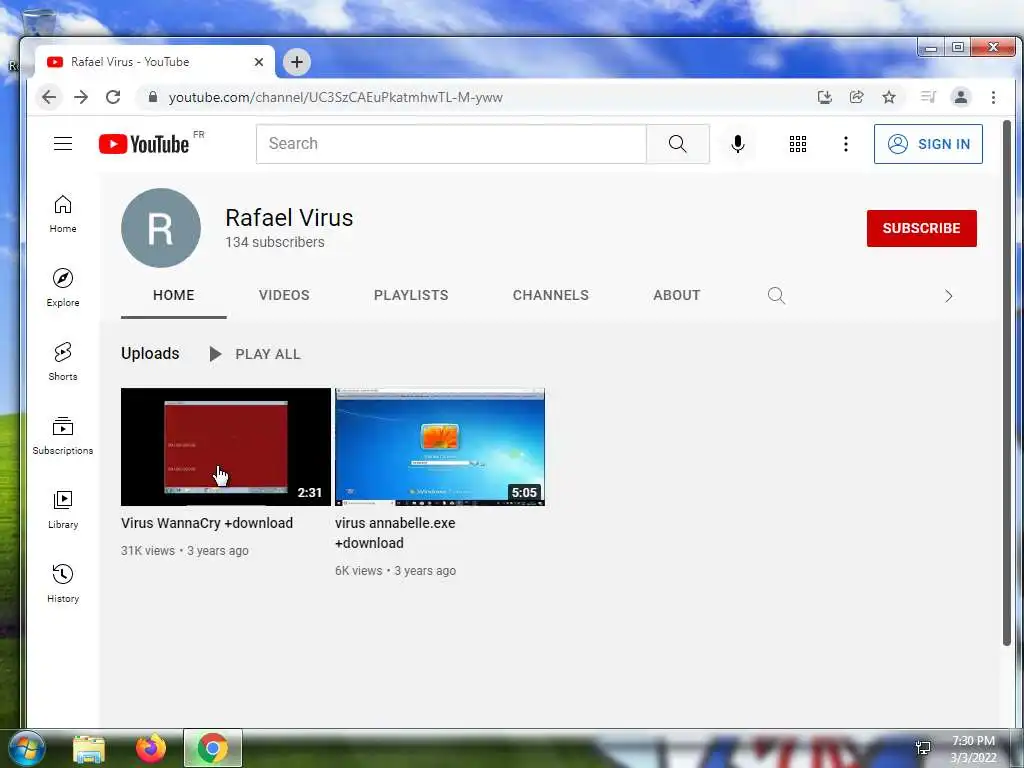Go back in Chrome
Screen dimensions: 1024x768
pos(49,97)
